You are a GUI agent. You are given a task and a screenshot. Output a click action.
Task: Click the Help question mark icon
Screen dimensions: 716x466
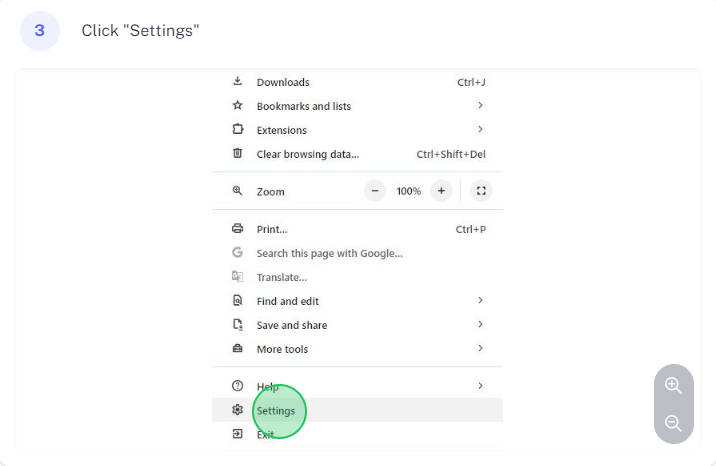coord(237,386)
